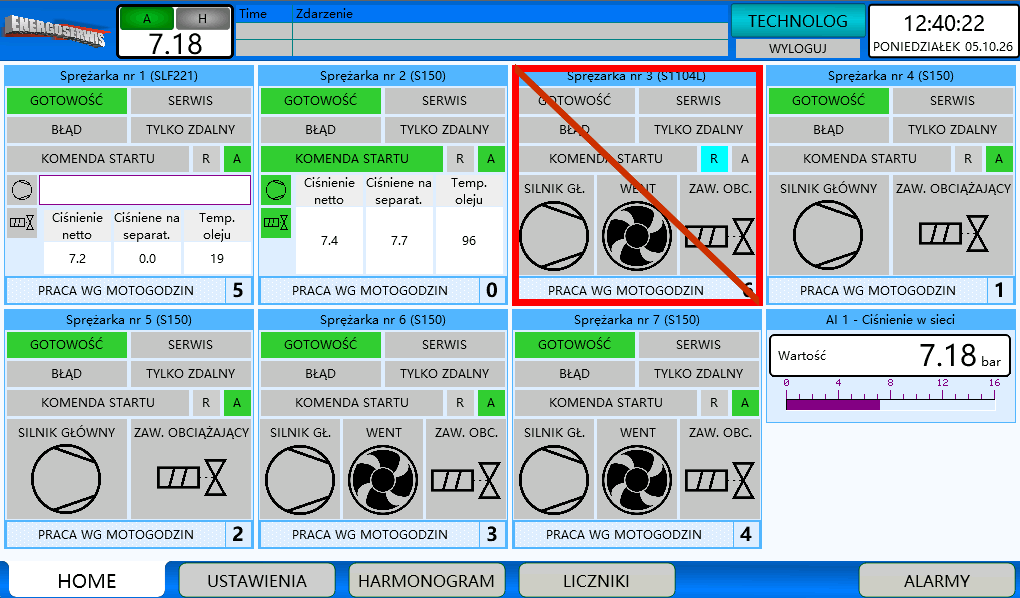
Task: Click the Wartość 7.18 bar display
Action: coord(891,356)
